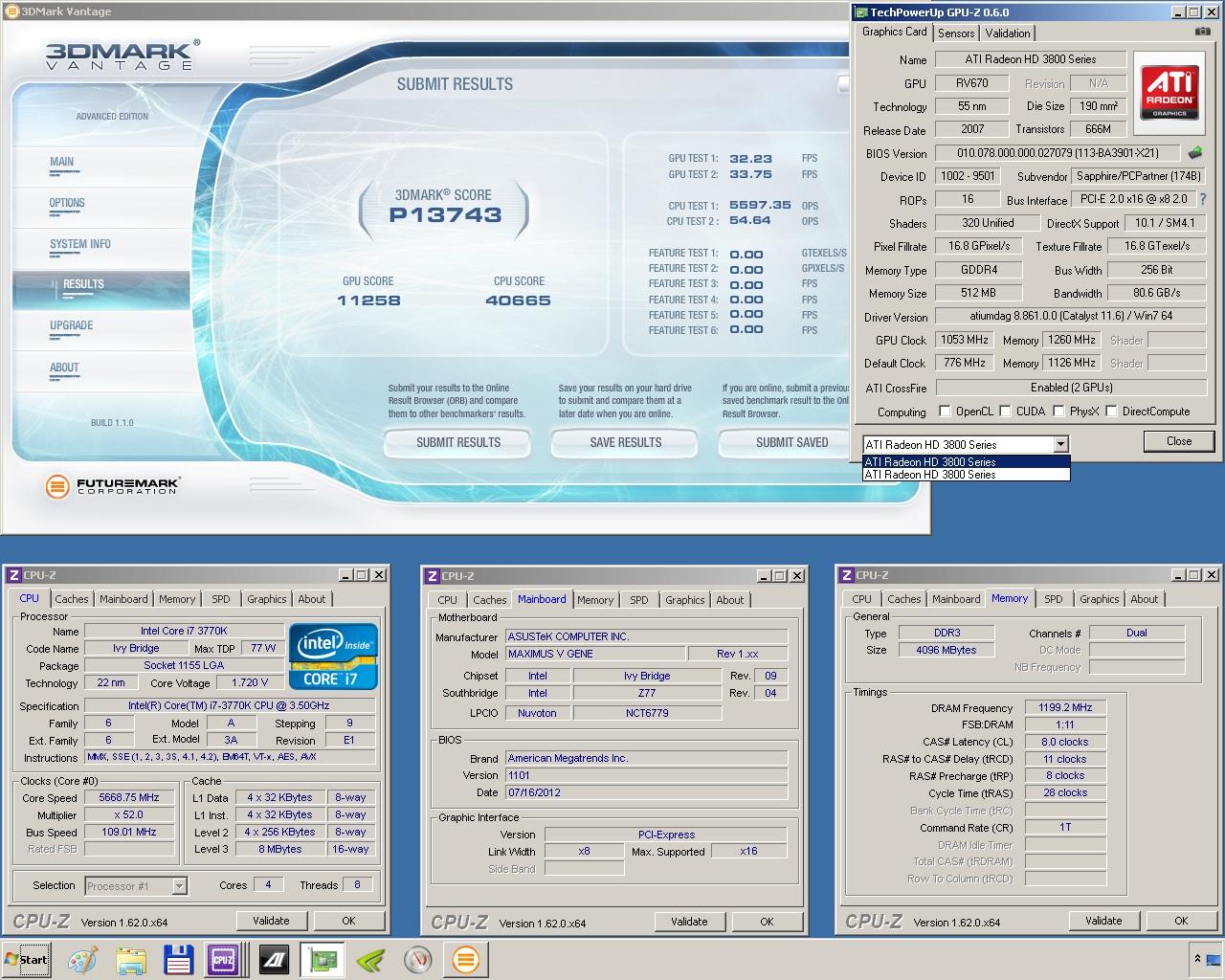Click Validate in the Memory CPU-Z window
The width and height of the screenshot is (1225, 980).
point(1103,921)
